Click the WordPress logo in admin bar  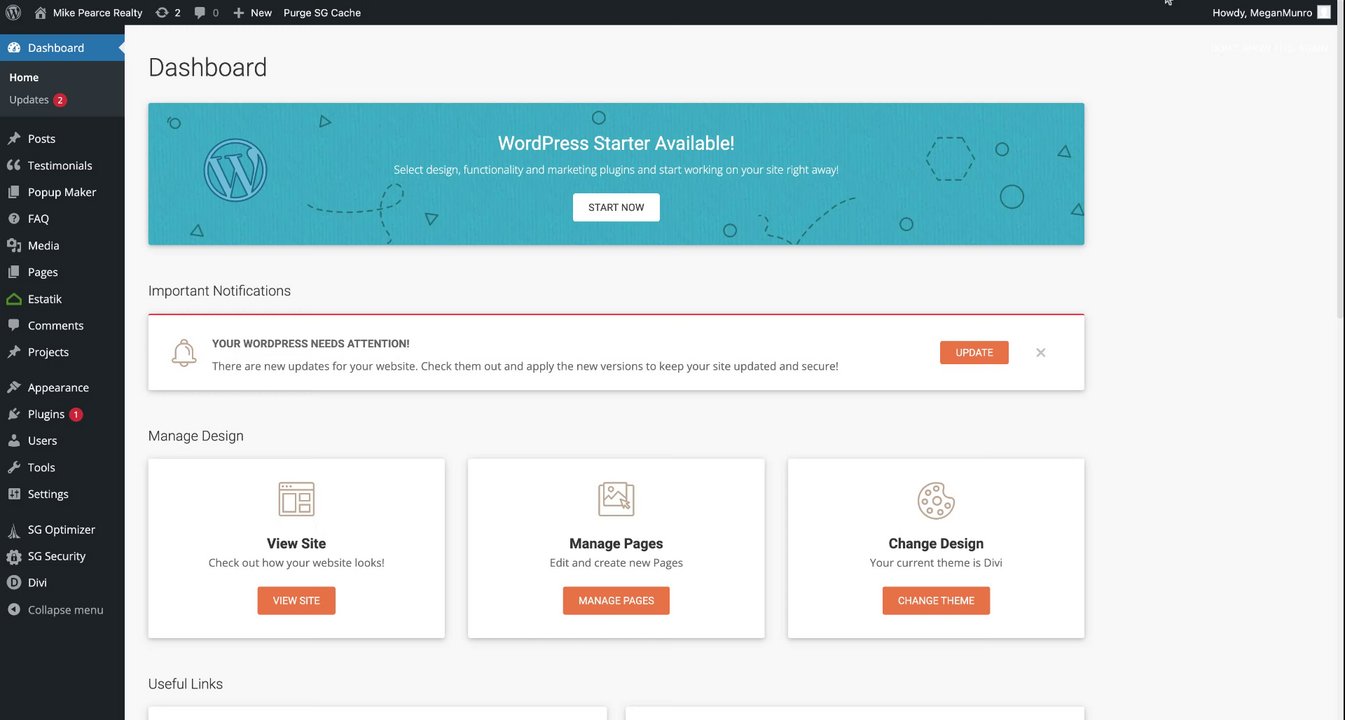tap(14, 13)
